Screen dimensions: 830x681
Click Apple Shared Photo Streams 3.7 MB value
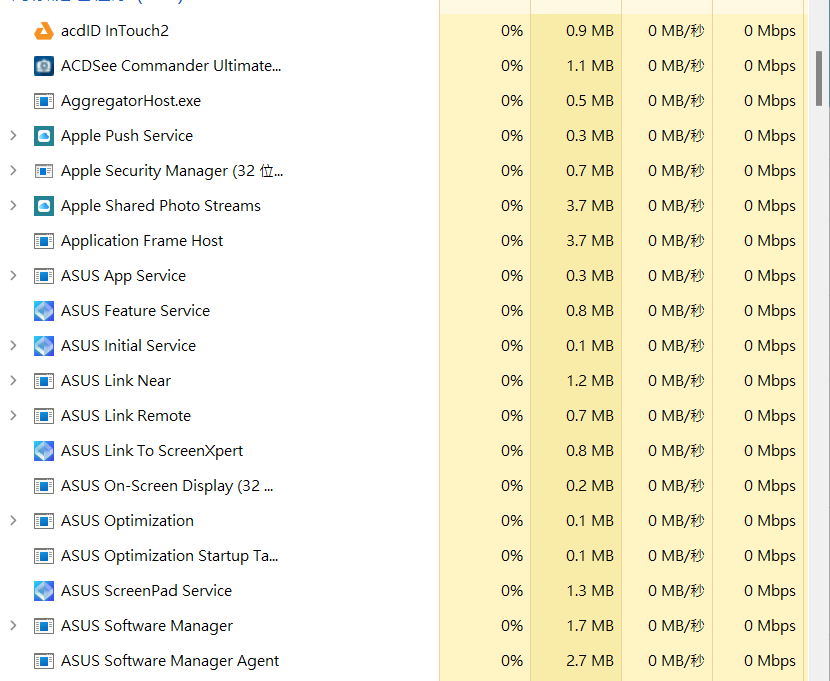(590, 206)
